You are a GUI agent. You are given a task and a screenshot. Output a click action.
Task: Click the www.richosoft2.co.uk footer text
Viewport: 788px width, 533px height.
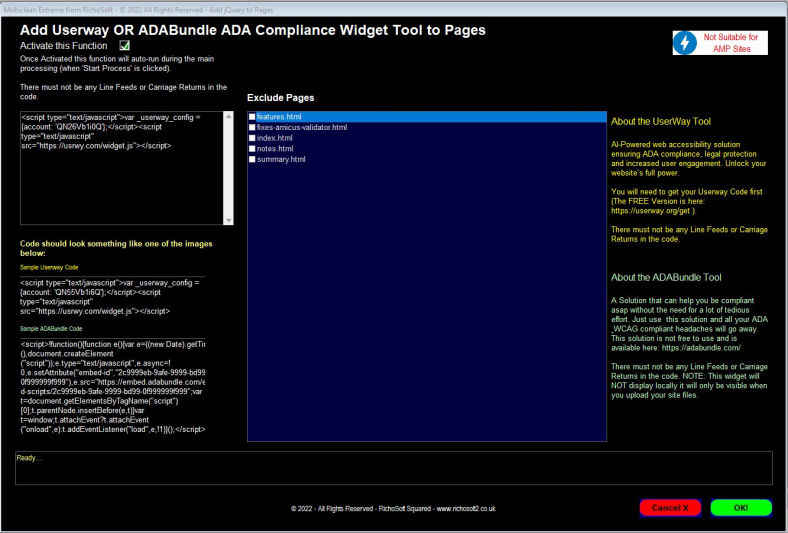tap(466, 508)
